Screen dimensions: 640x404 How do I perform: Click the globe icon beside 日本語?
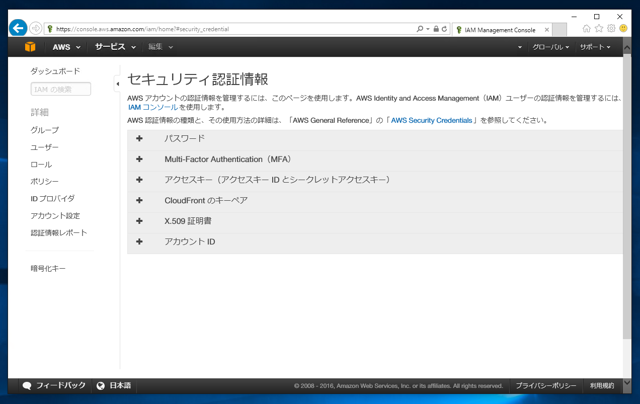tap(100, 386)
